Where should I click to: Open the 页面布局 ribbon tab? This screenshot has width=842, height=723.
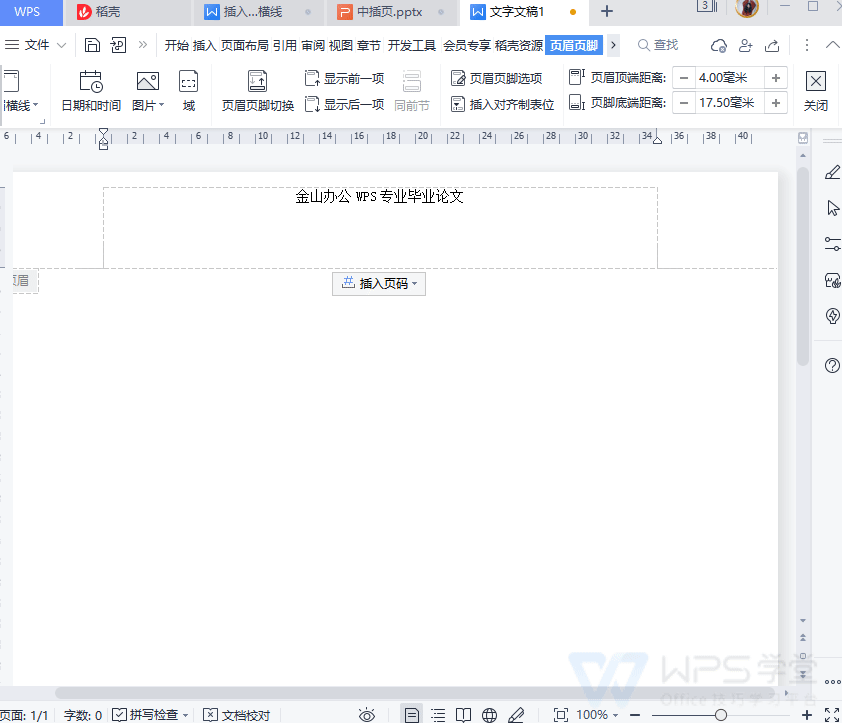[244, 46]
